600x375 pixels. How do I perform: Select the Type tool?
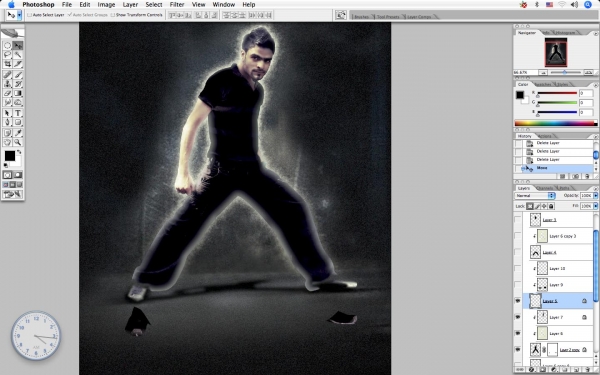[18, 113]
